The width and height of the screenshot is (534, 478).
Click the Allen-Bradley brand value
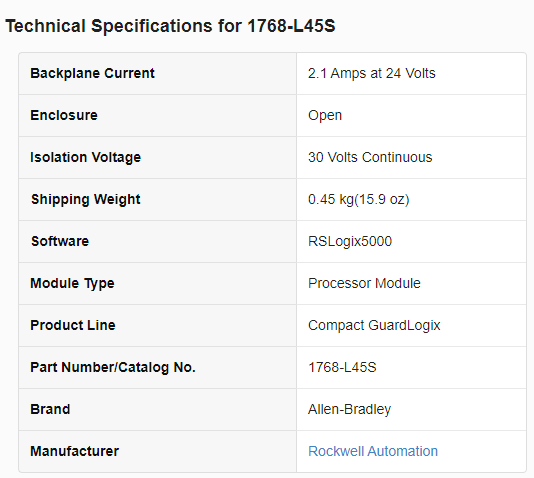[349, 409]
